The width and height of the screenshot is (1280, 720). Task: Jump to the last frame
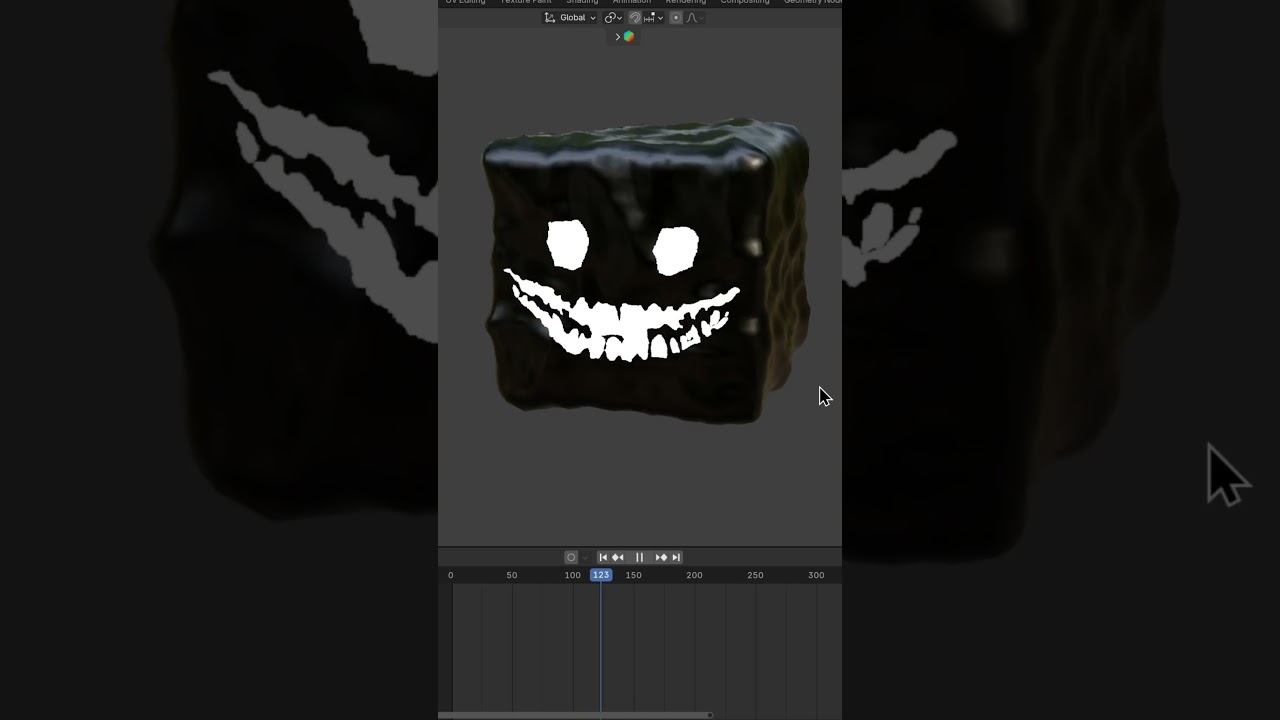pyautogui.click(x=676, y=557)
